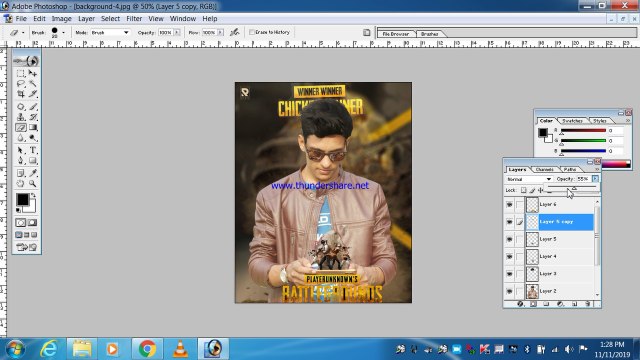Open the Image menu
640x360 pixels.
pos(62,19)
